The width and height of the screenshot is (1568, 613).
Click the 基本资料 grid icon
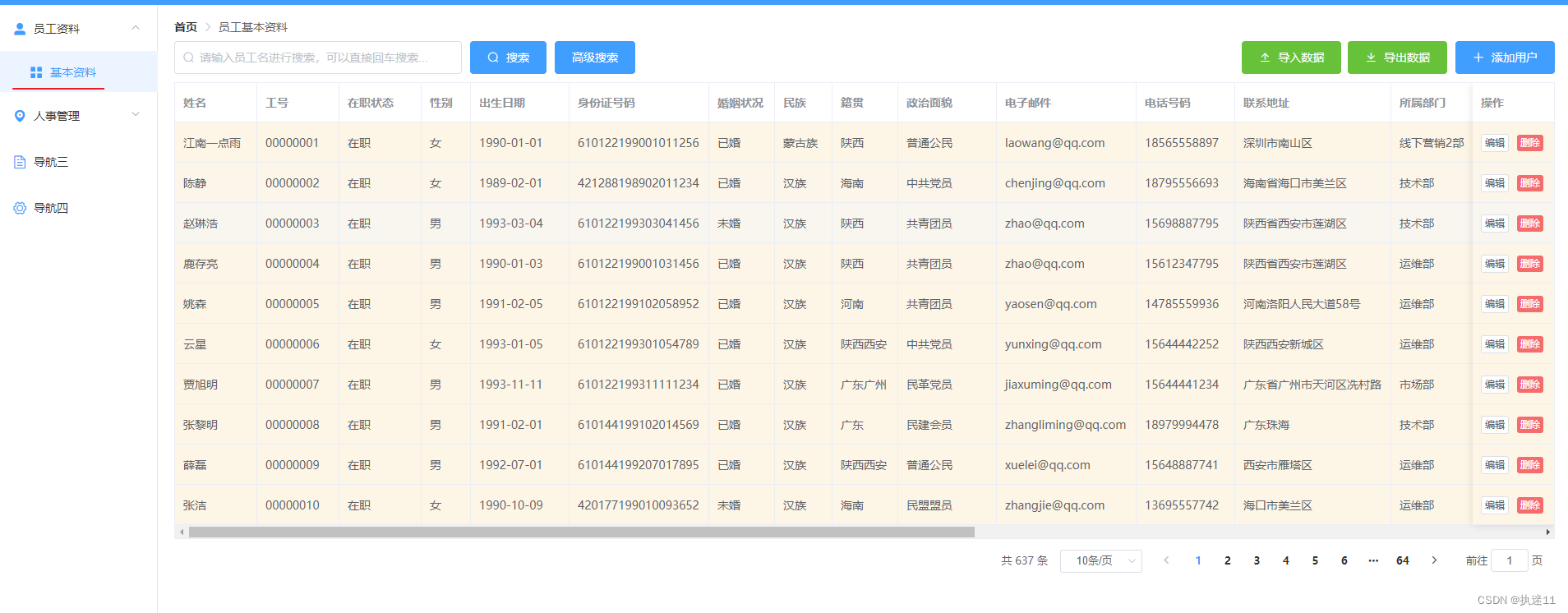[36, 72]
